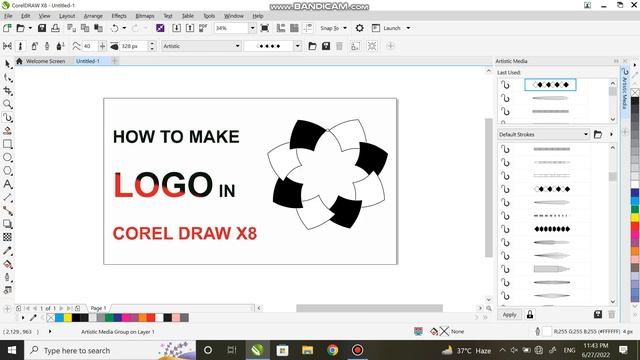
Task: Select the Color Eyedropper tool in the toolbox
Action: tap(7, 251)
